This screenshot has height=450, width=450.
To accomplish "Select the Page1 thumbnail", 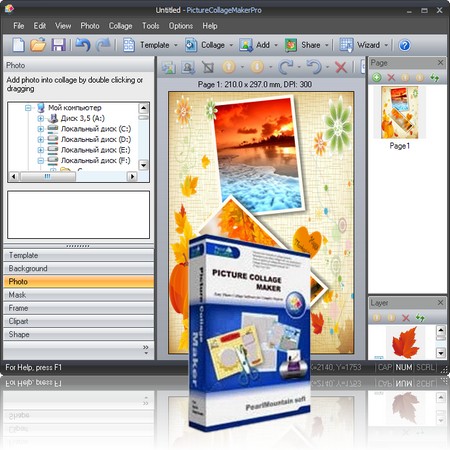I will click(400, 112).
